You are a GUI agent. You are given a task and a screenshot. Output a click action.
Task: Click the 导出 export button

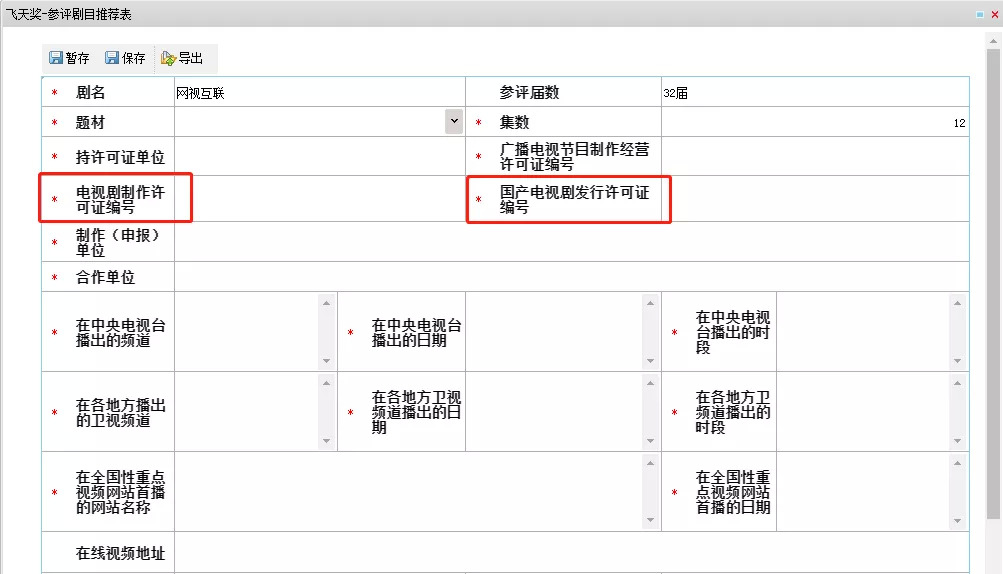(x=182, y=58)
